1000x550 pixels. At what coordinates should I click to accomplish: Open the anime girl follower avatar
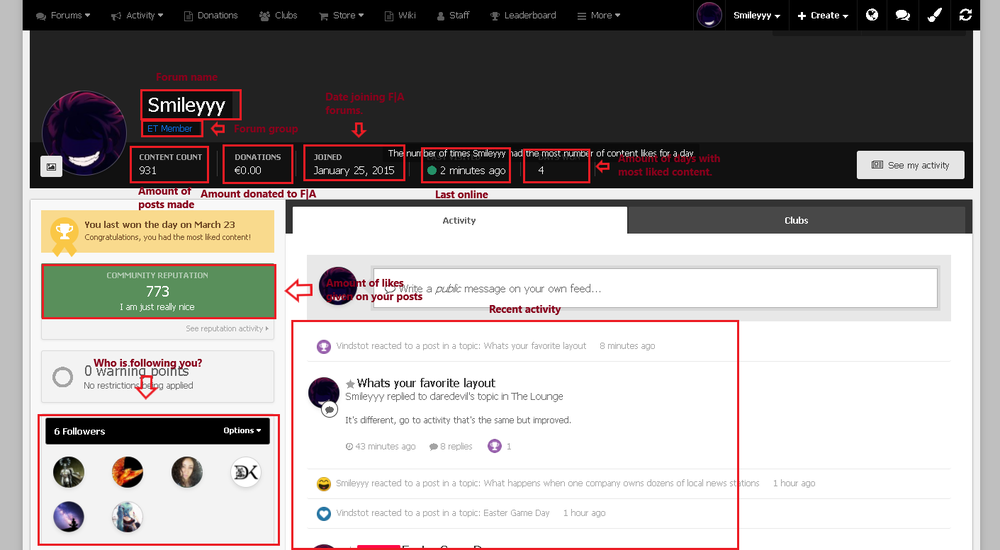click(128, 517)
